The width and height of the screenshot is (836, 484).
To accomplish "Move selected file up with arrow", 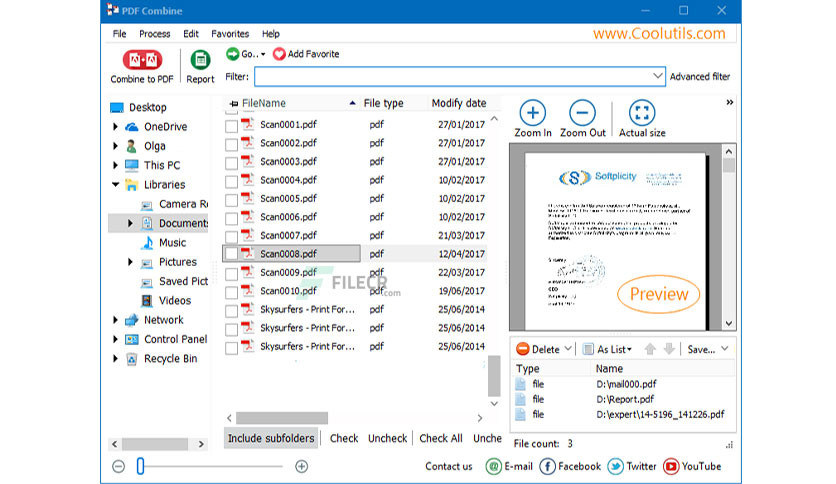I will tap(650, 349).
